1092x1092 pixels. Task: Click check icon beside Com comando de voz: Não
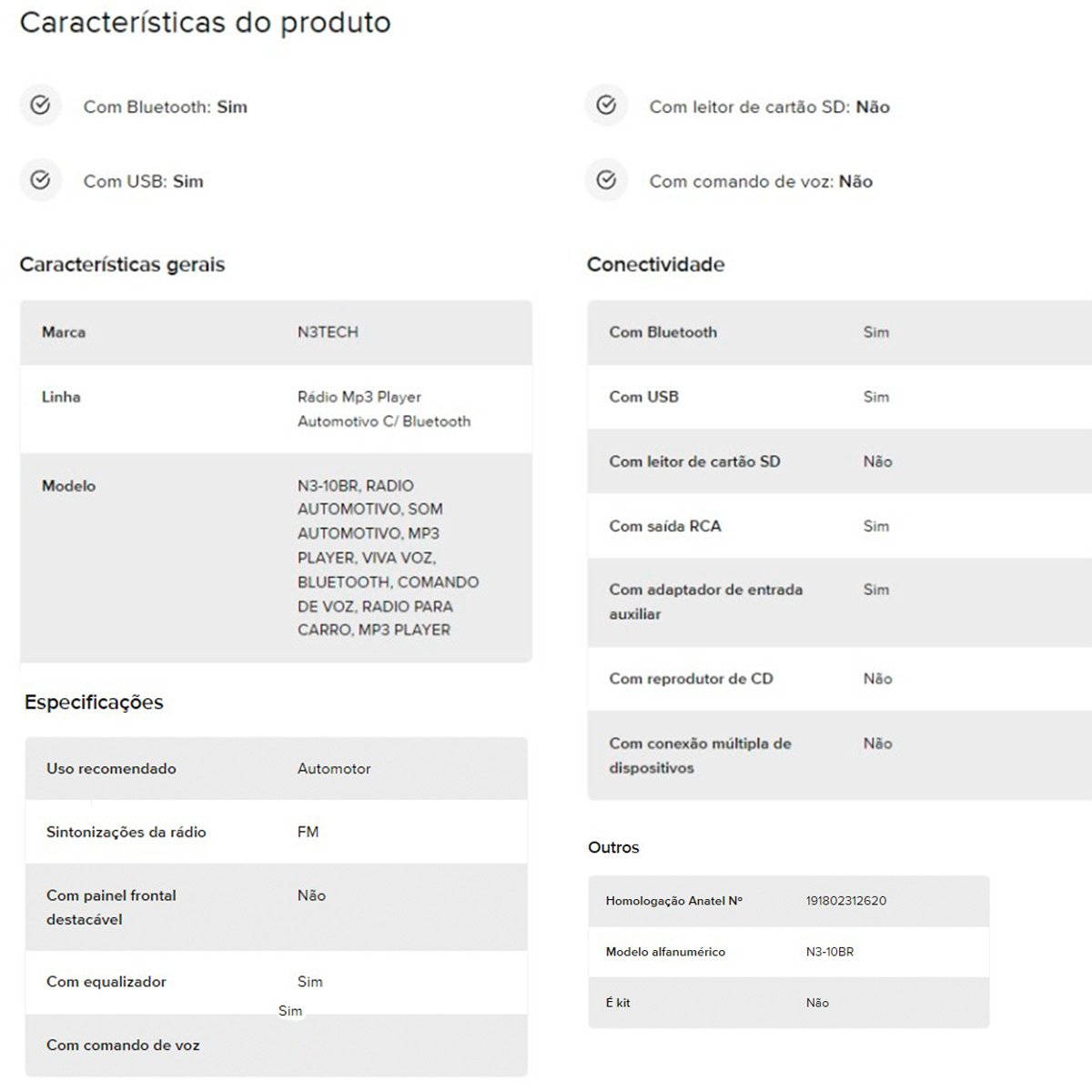pos(606,180)
